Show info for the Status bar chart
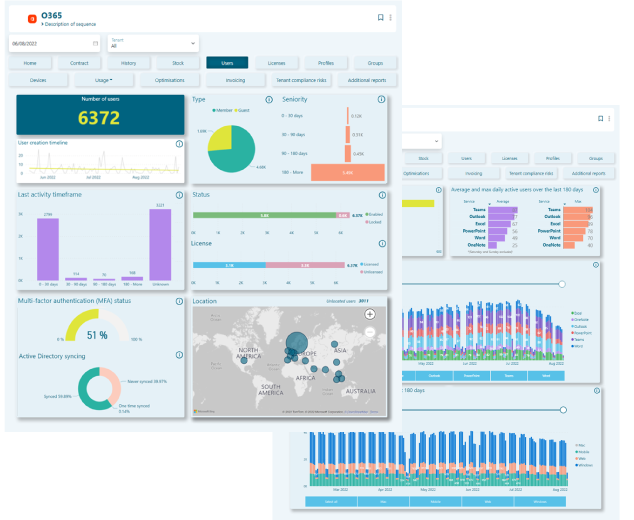Viewport: 634px width, 520px height. click(382, 195)
